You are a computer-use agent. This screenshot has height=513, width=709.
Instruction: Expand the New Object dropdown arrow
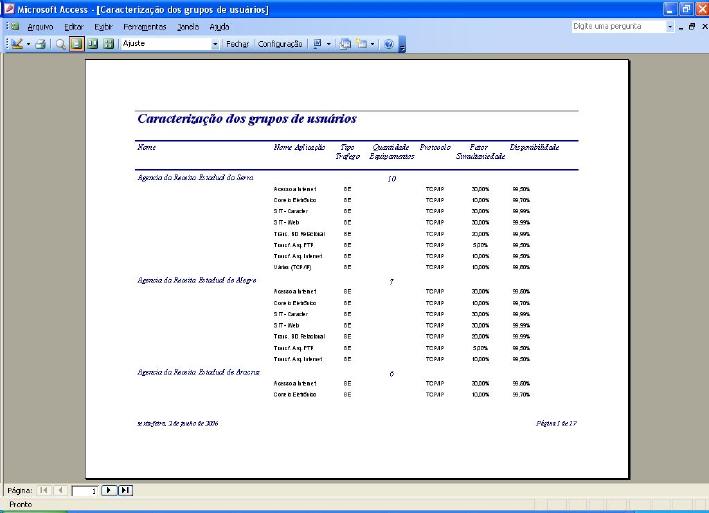(x=372, y=44)
